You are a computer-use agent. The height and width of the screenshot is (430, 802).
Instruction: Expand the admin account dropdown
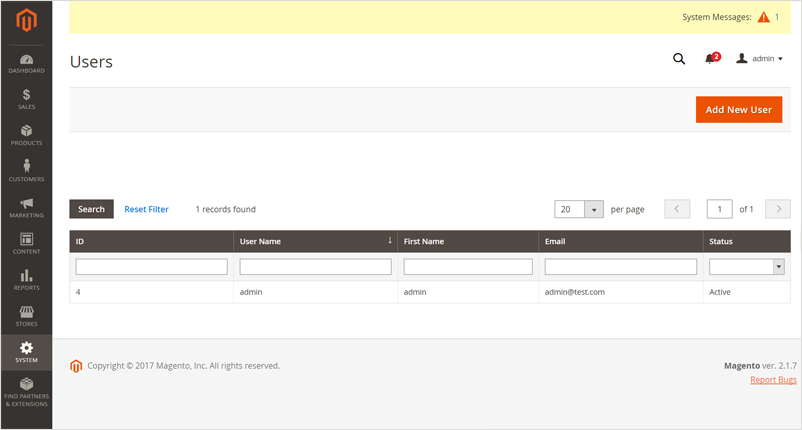(x=760, y=59)
